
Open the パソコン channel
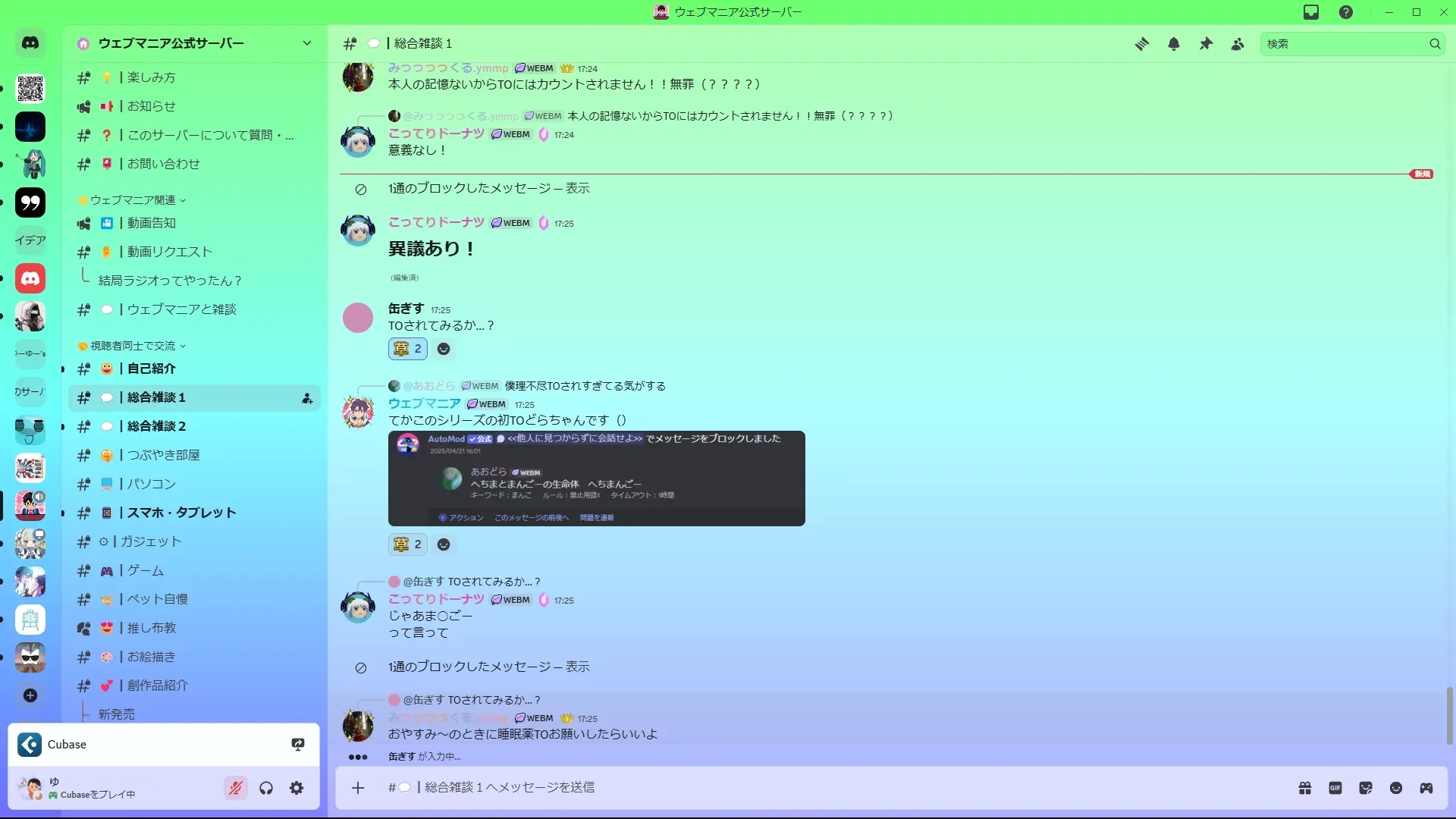194,484
